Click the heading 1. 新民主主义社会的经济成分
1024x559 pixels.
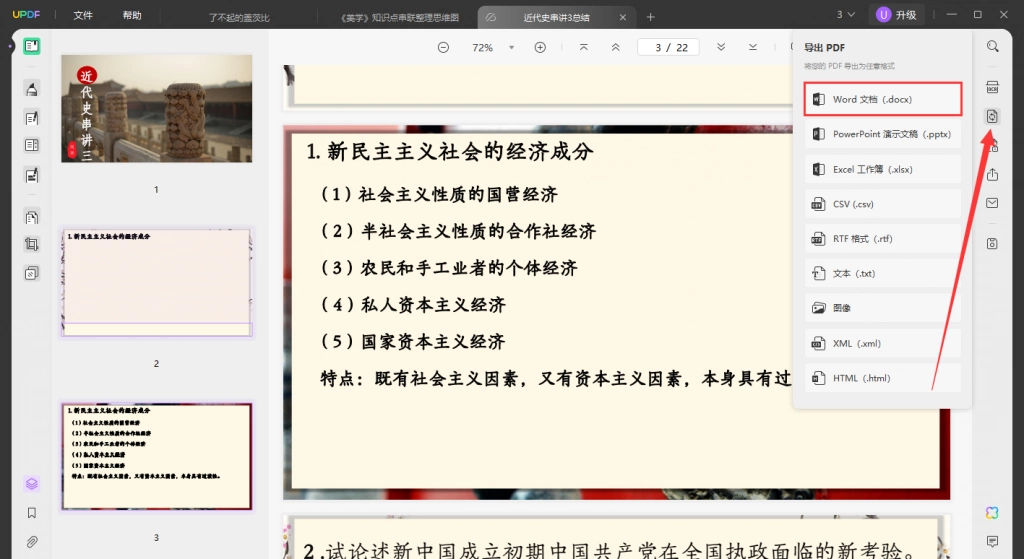(x=450, y=152)
